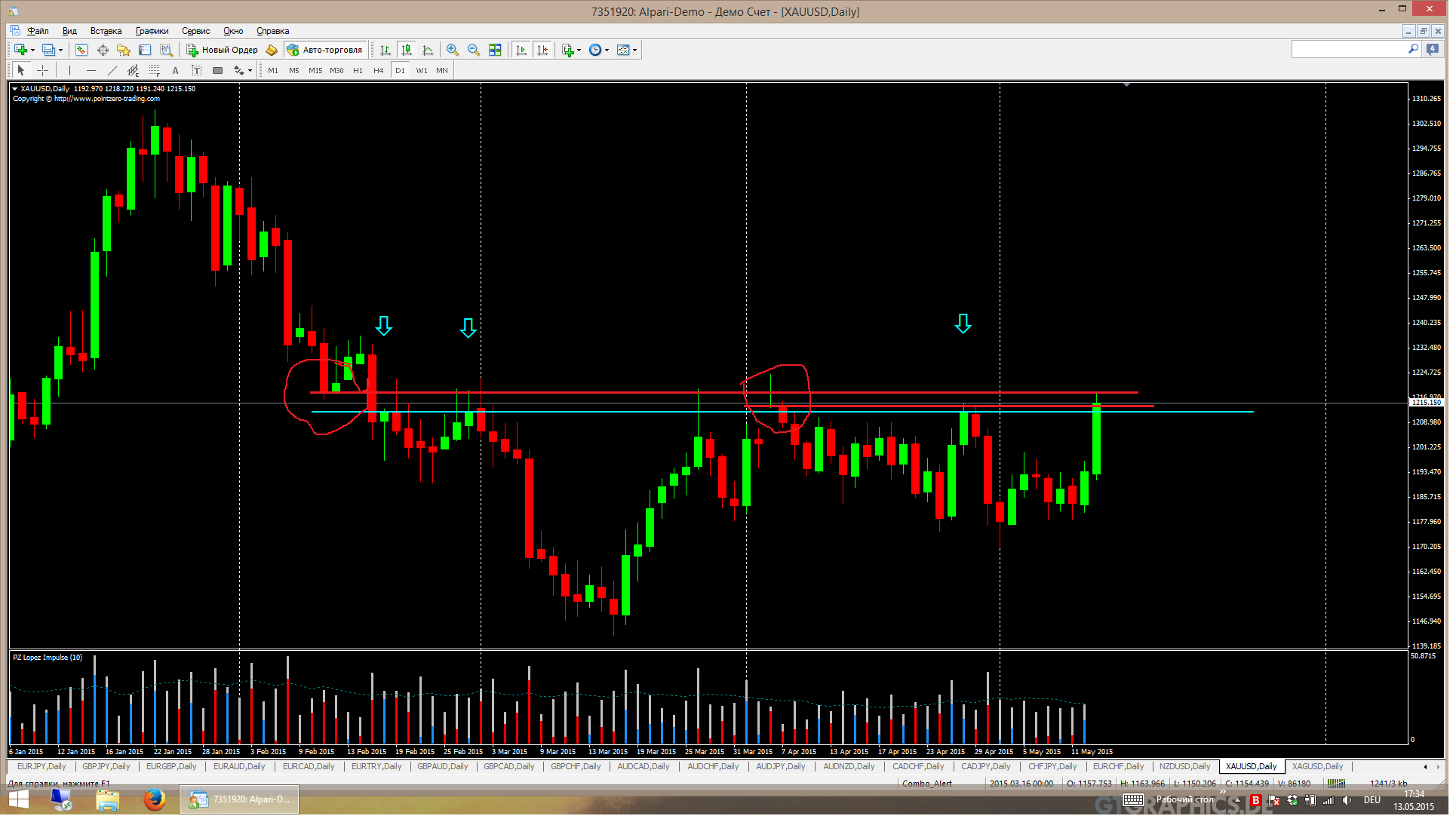Zoom out on the chart

(x=474, y=50)
